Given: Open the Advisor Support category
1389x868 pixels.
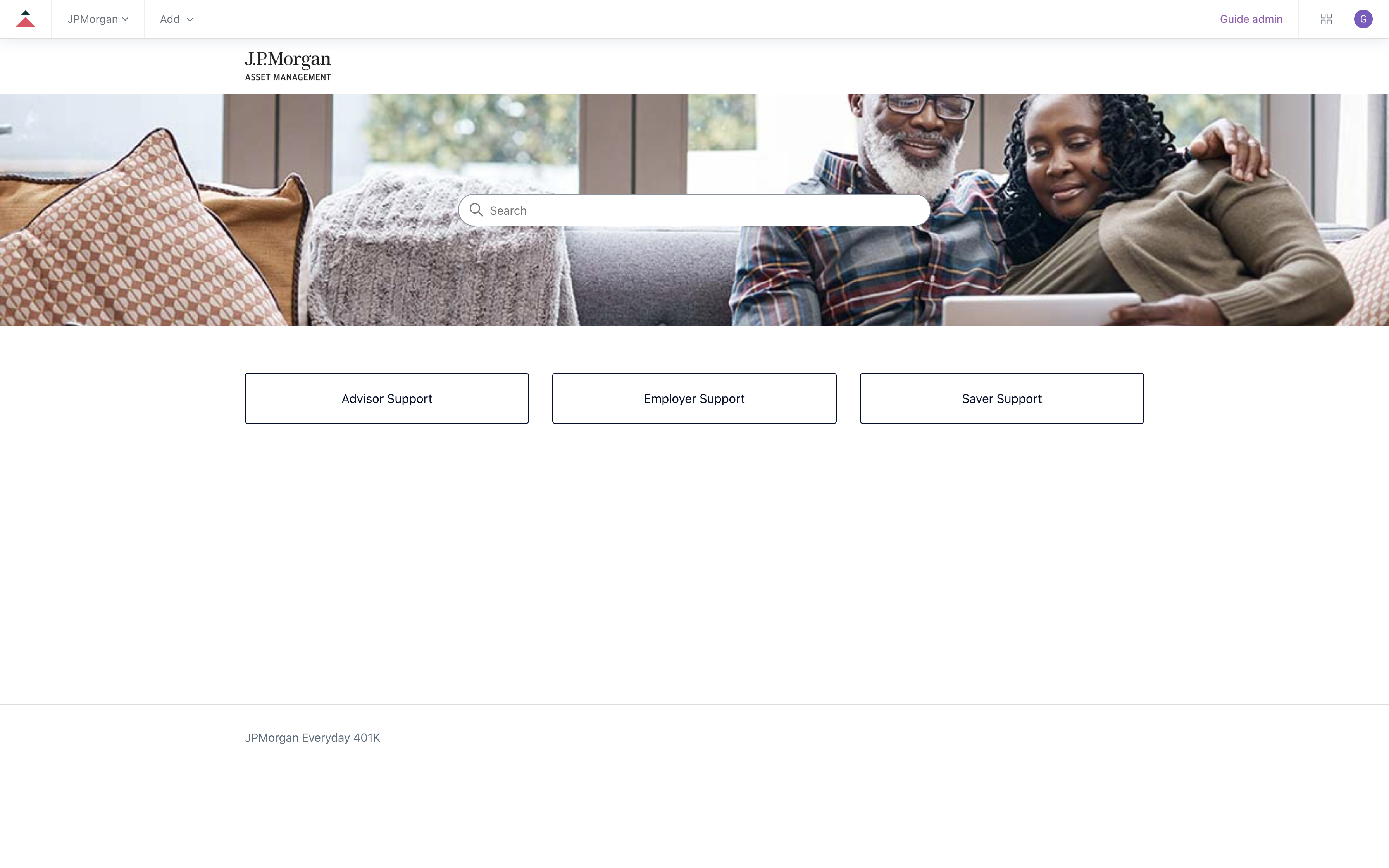Looking at the screenshot, I should pos(387,398).
